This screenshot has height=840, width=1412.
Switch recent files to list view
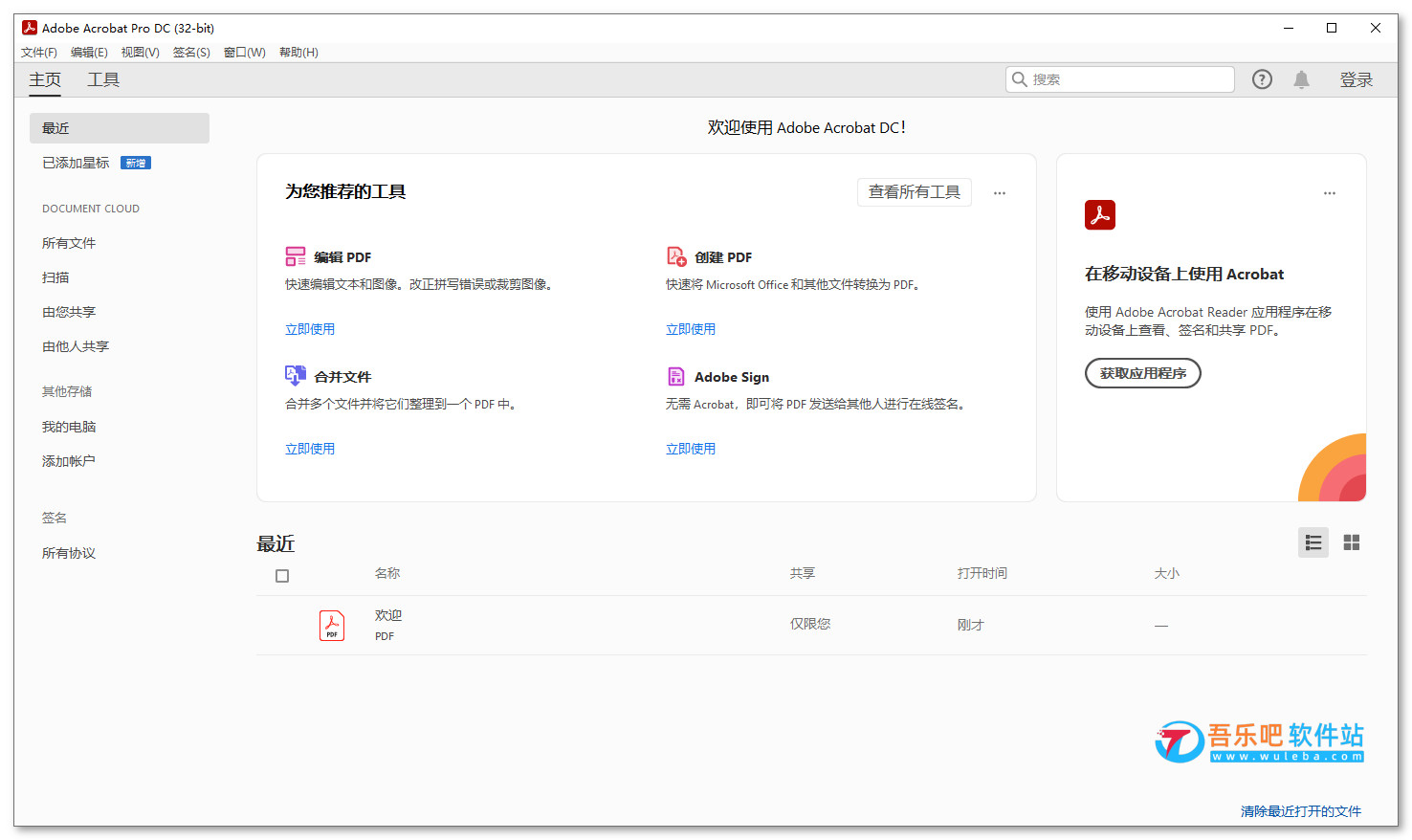(1313, 542)
